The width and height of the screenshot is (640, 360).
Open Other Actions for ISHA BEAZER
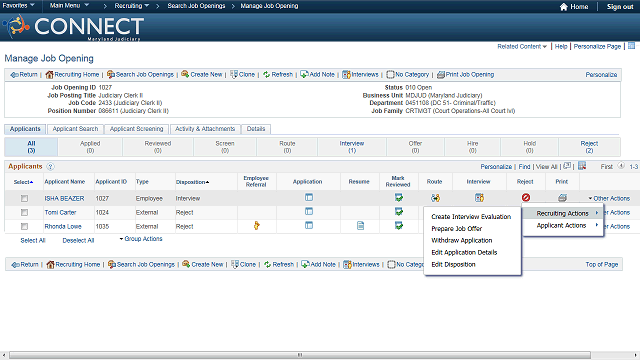(x=609, y=198)
